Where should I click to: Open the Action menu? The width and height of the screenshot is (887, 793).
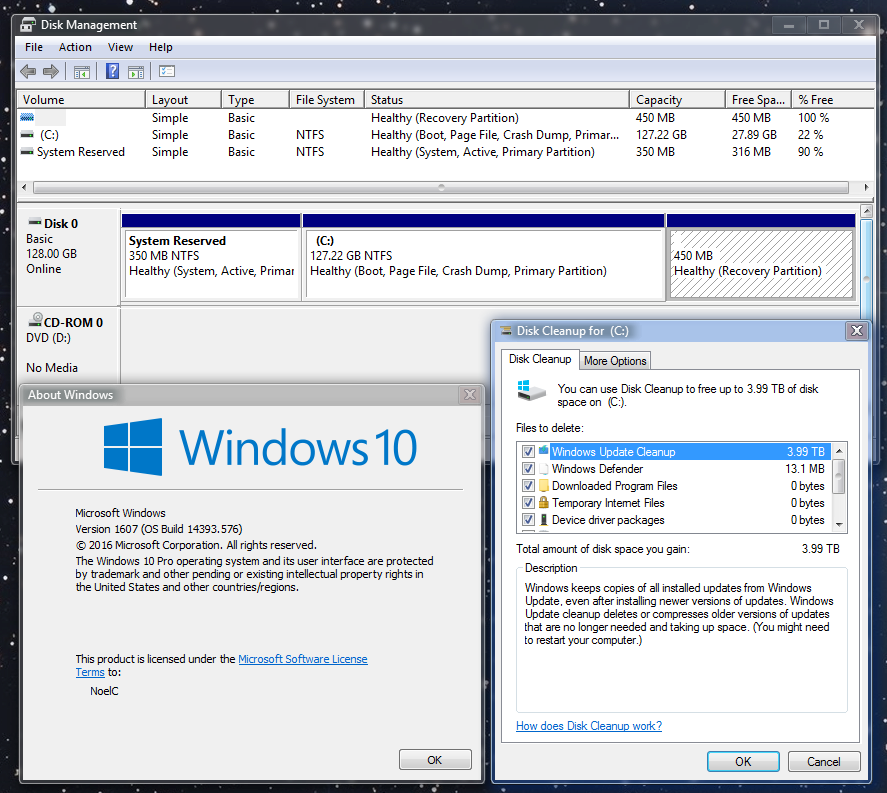(x=75, y=47)
